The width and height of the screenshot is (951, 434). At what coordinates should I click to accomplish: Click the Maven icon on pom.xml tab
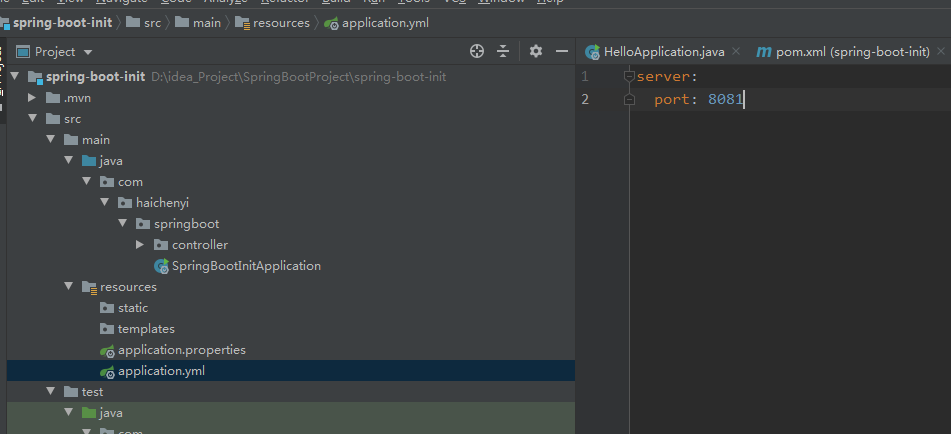(x=764, y=52)
